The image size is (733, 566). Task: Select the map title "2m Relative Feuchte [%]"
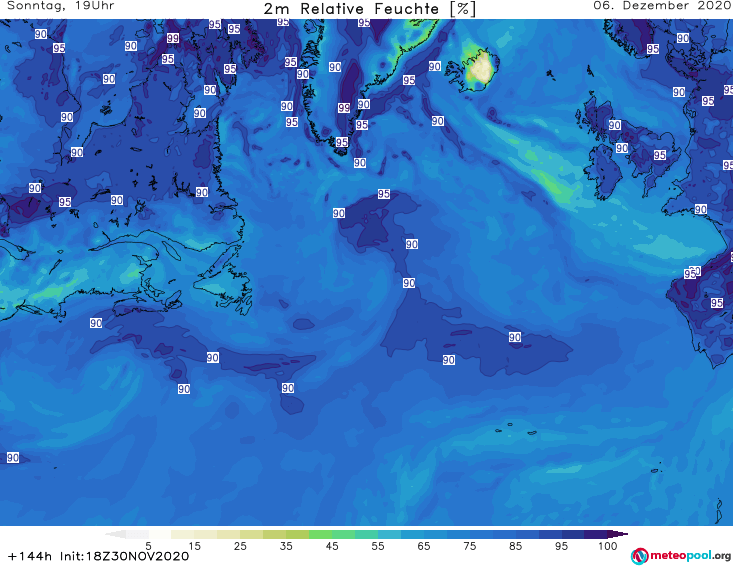click(x=369, y=9)
